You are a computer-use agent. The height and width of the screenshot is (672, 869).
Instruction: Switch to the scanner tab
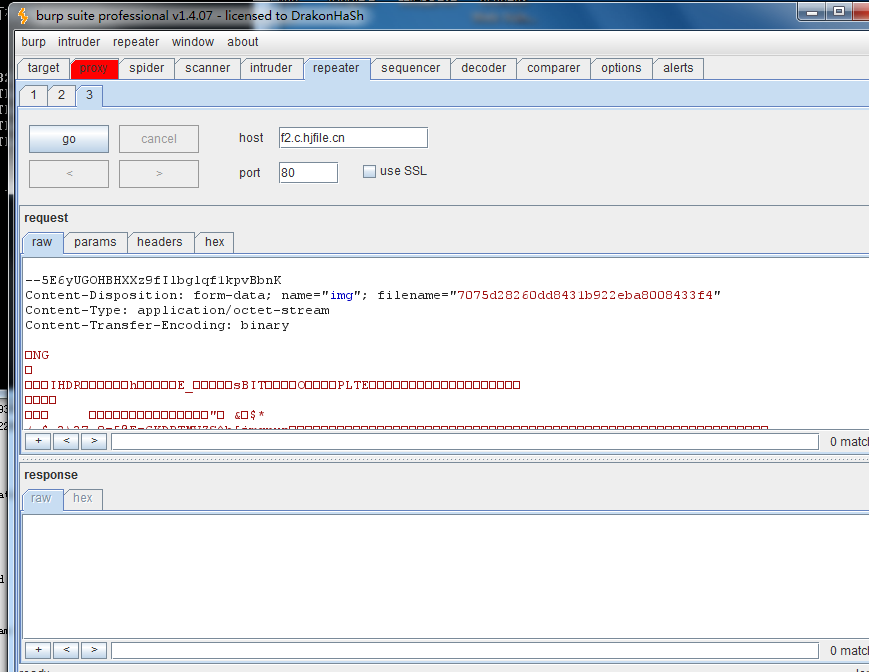pyautogui.click(x=207, y=68)
